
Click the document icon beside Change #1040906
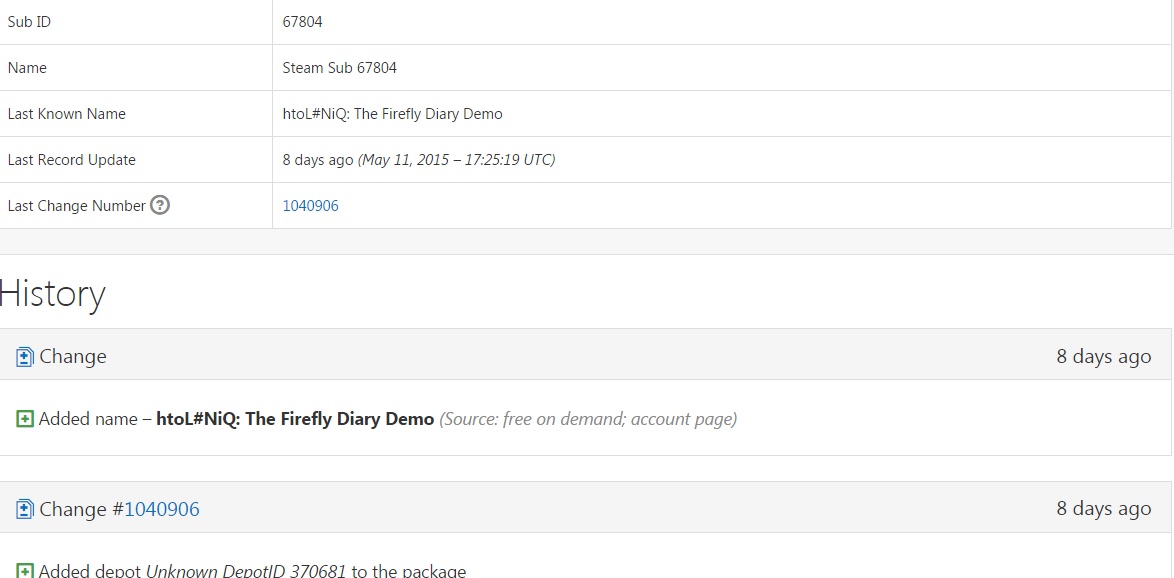(25, 510)
